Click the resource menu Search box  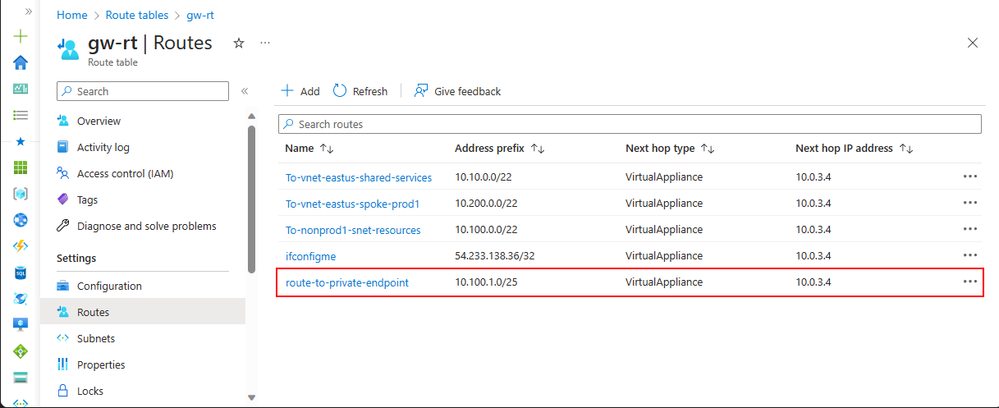[x=143, y=91]
